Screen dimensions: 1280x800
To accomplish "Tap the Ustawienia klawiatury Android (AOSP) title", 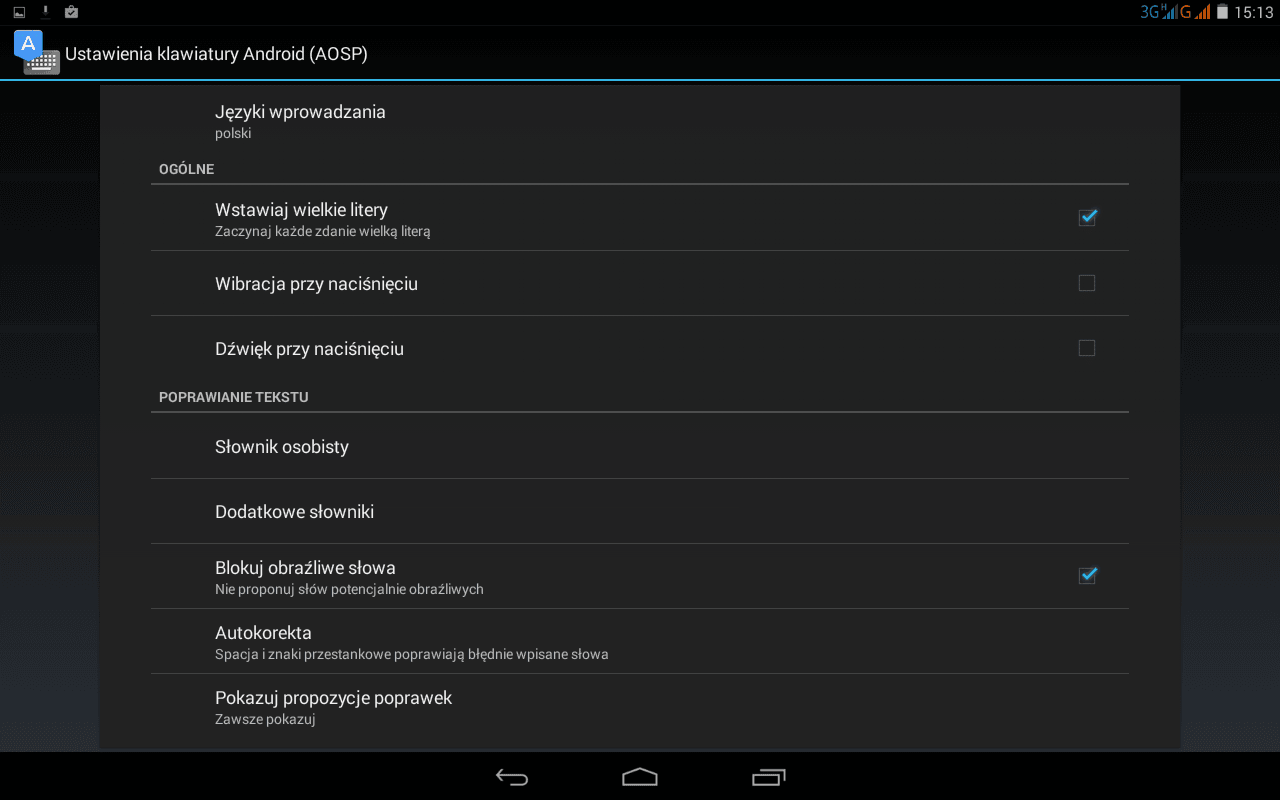I will coord(216,54).
